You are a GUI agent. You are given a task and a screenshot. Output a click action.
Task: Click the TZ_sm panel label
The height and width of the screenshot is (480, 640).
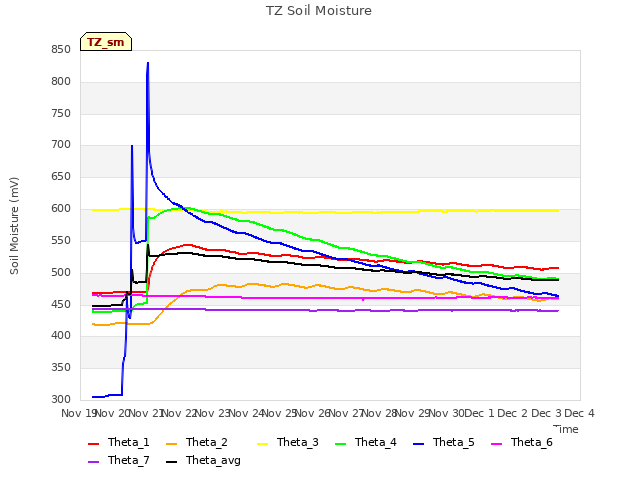tap(106, 42)
